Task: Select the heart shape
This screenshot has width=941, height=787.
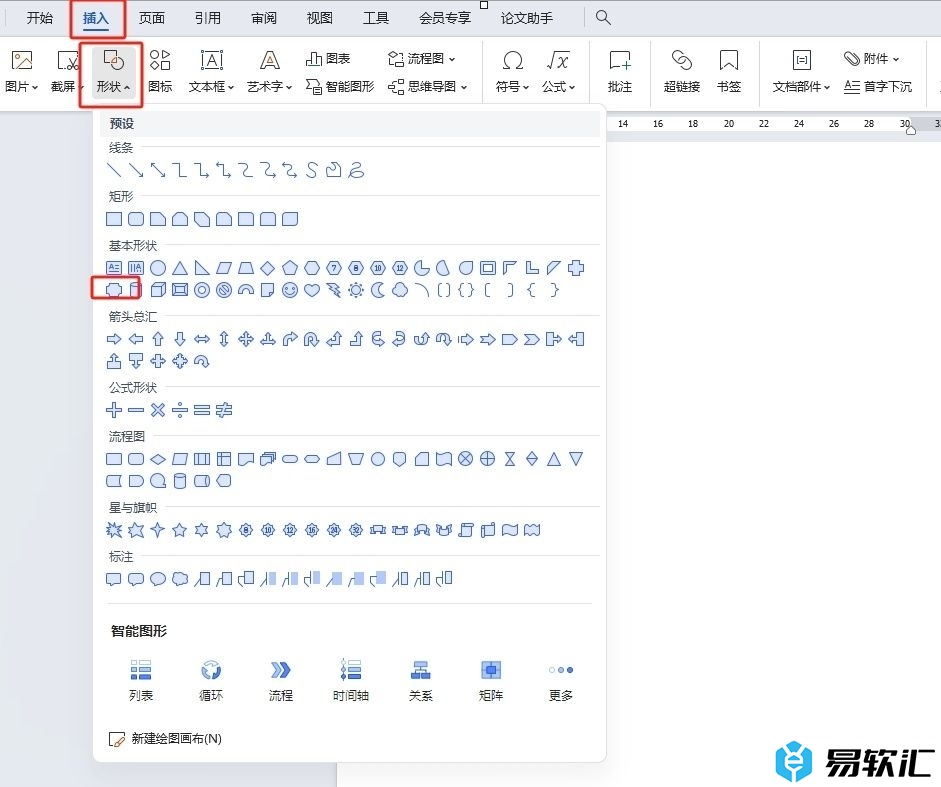Action: point(312,290)
